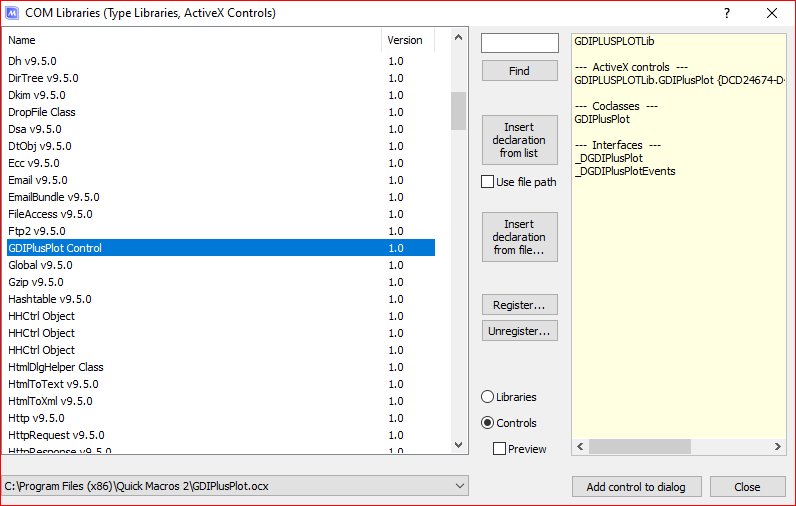Click the COM Libraries title bar app icon
Image resolution: width=796 pixels, height=506 pixels.
[x=12, y=13]
